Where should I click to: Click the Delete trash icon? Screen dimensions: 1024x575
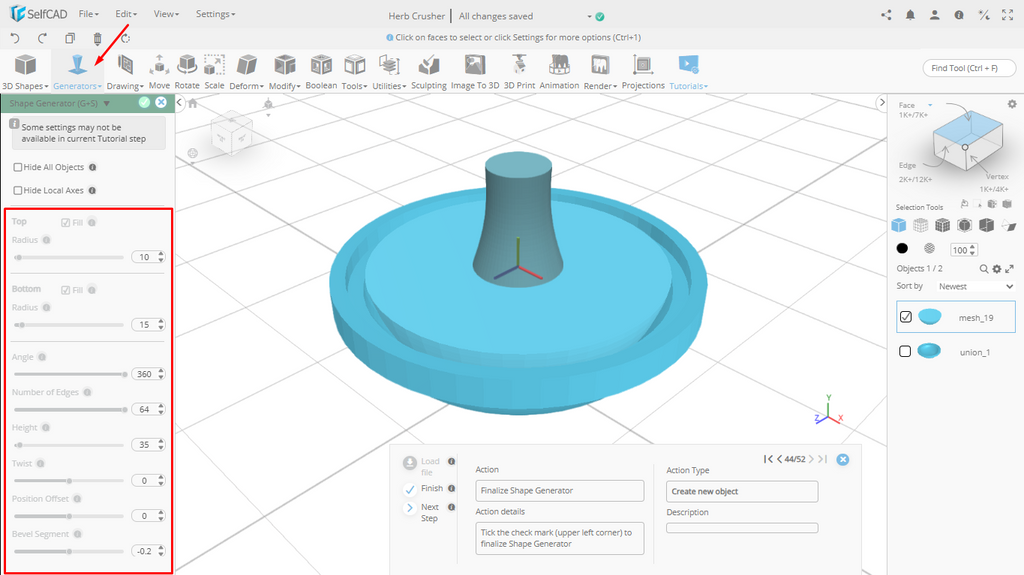click(x=97, y=39)
